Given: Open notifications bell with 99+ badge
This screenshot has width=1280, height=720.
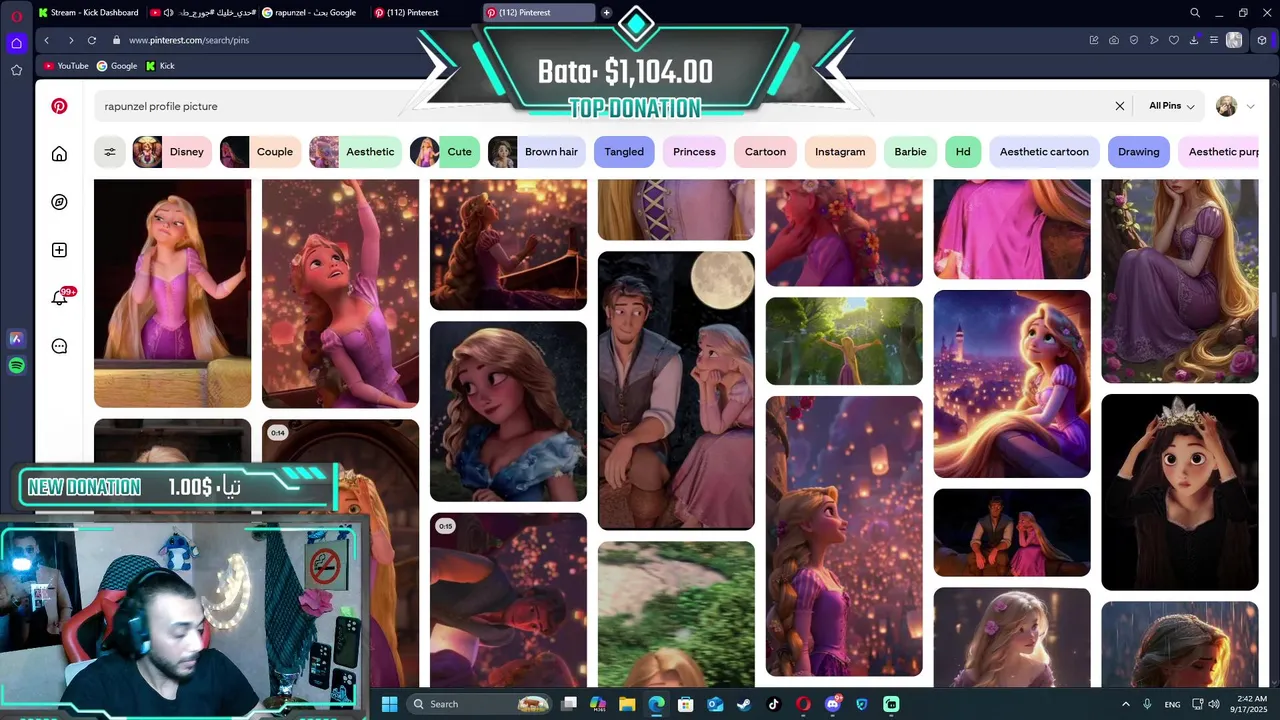Looking at the screenshot, I should point(59,297).
